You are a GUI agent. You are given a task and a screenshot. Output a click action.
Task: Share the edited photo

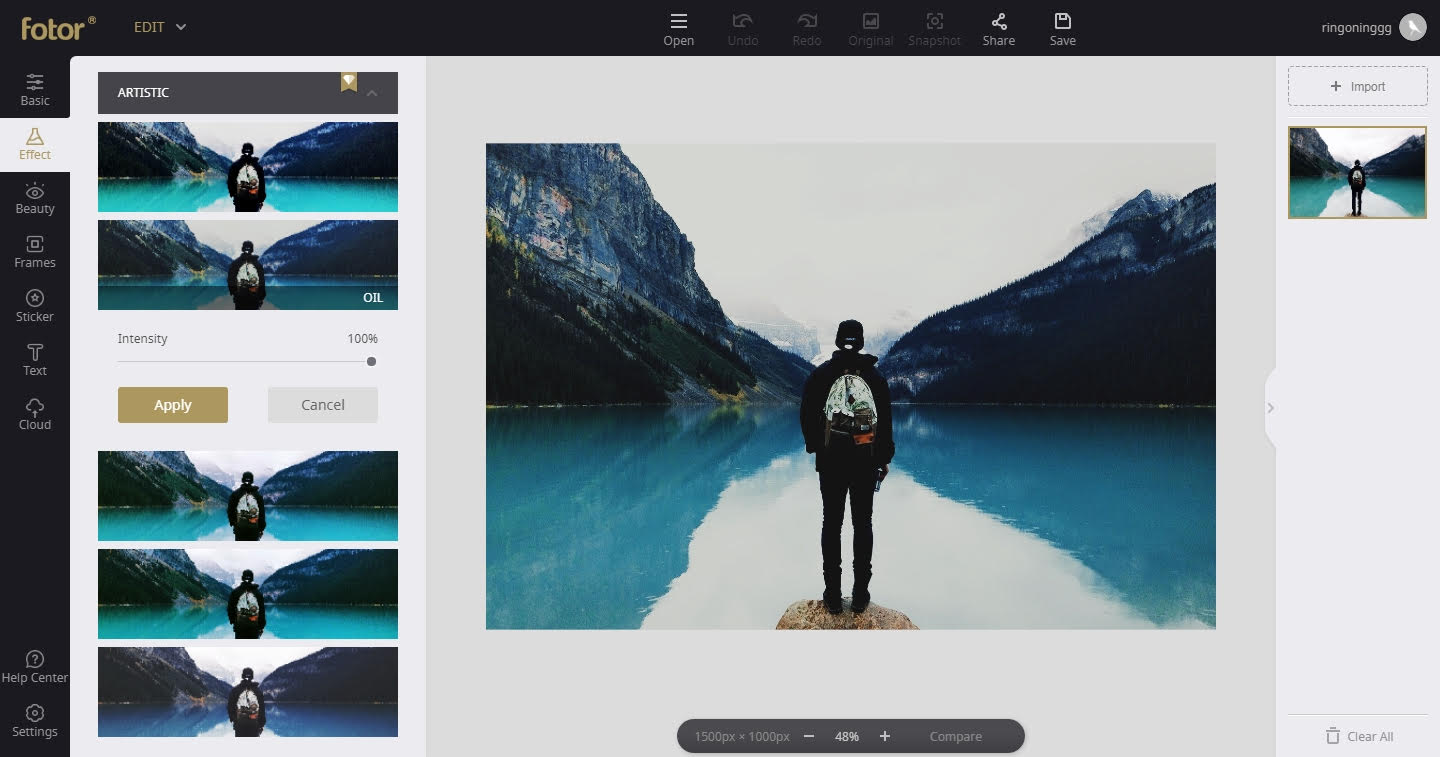point(999,29)
